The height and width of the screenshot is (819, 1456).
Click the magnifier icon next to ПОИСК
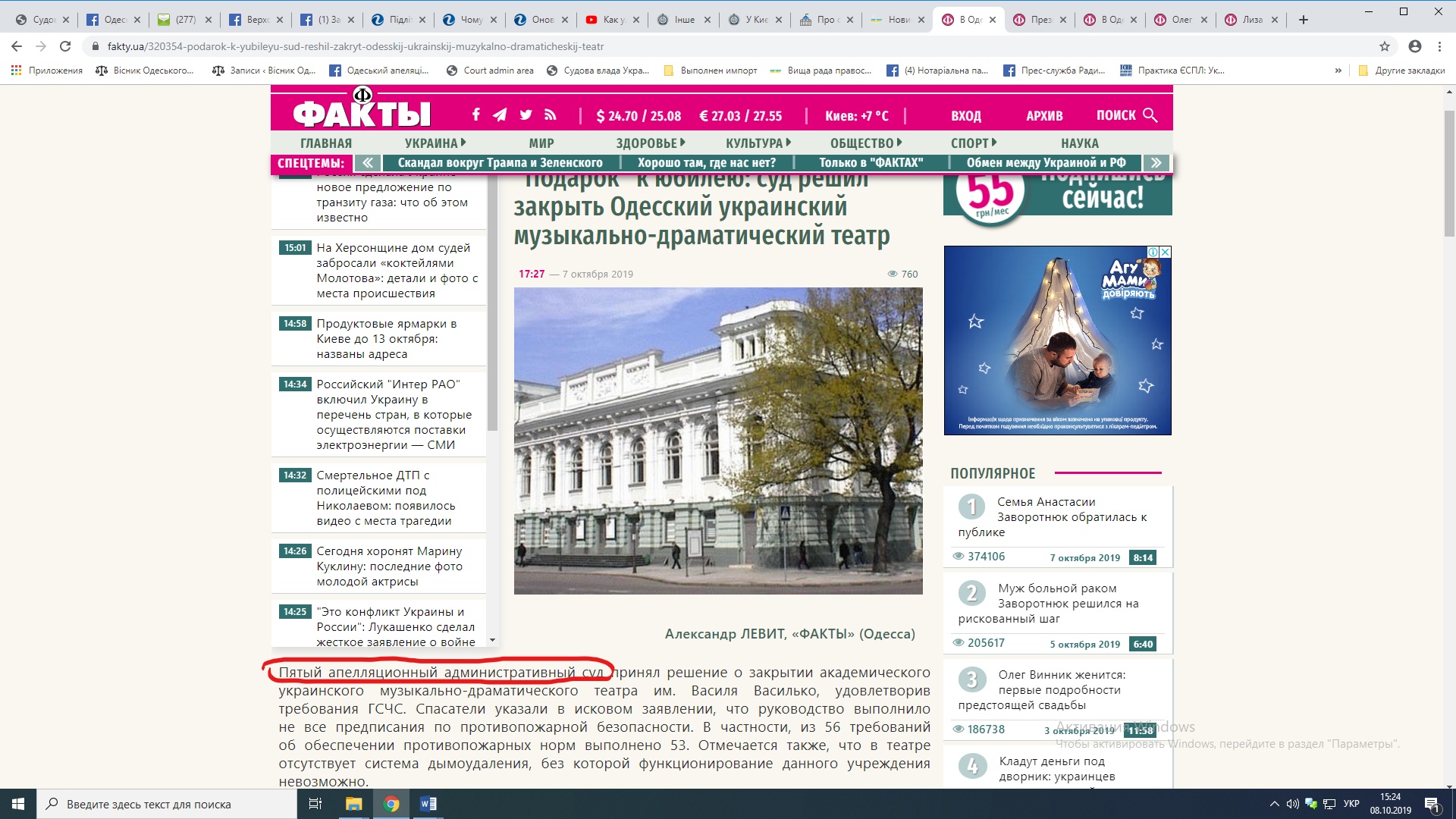[1150, 115]
